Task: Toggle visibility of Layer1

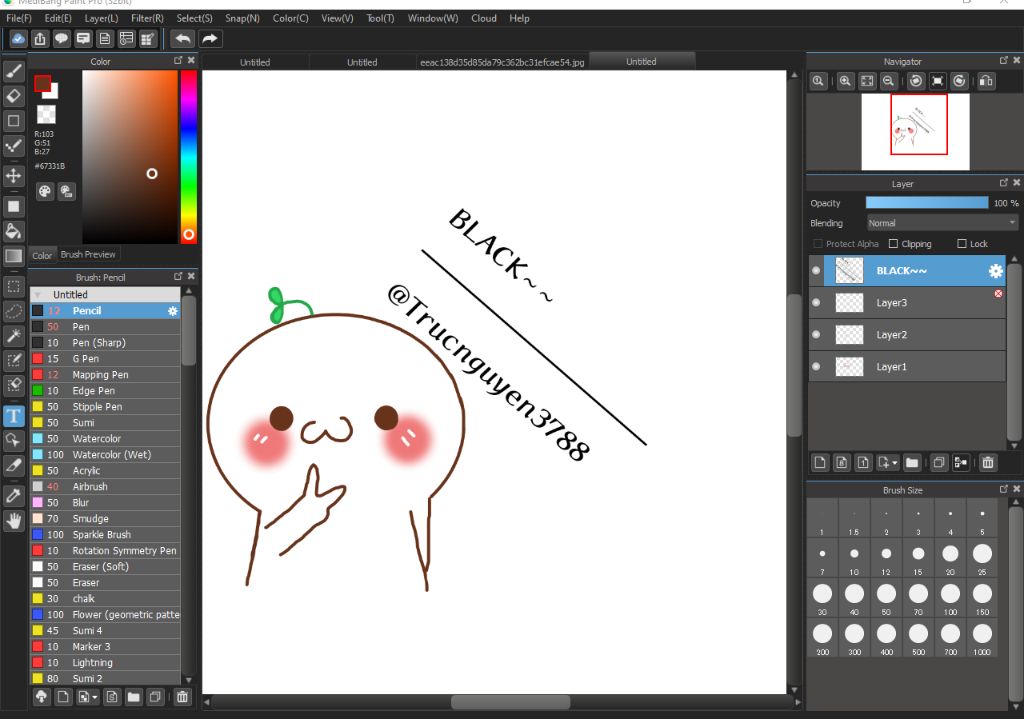Action: pyautogui.click(x=816, y=366)
